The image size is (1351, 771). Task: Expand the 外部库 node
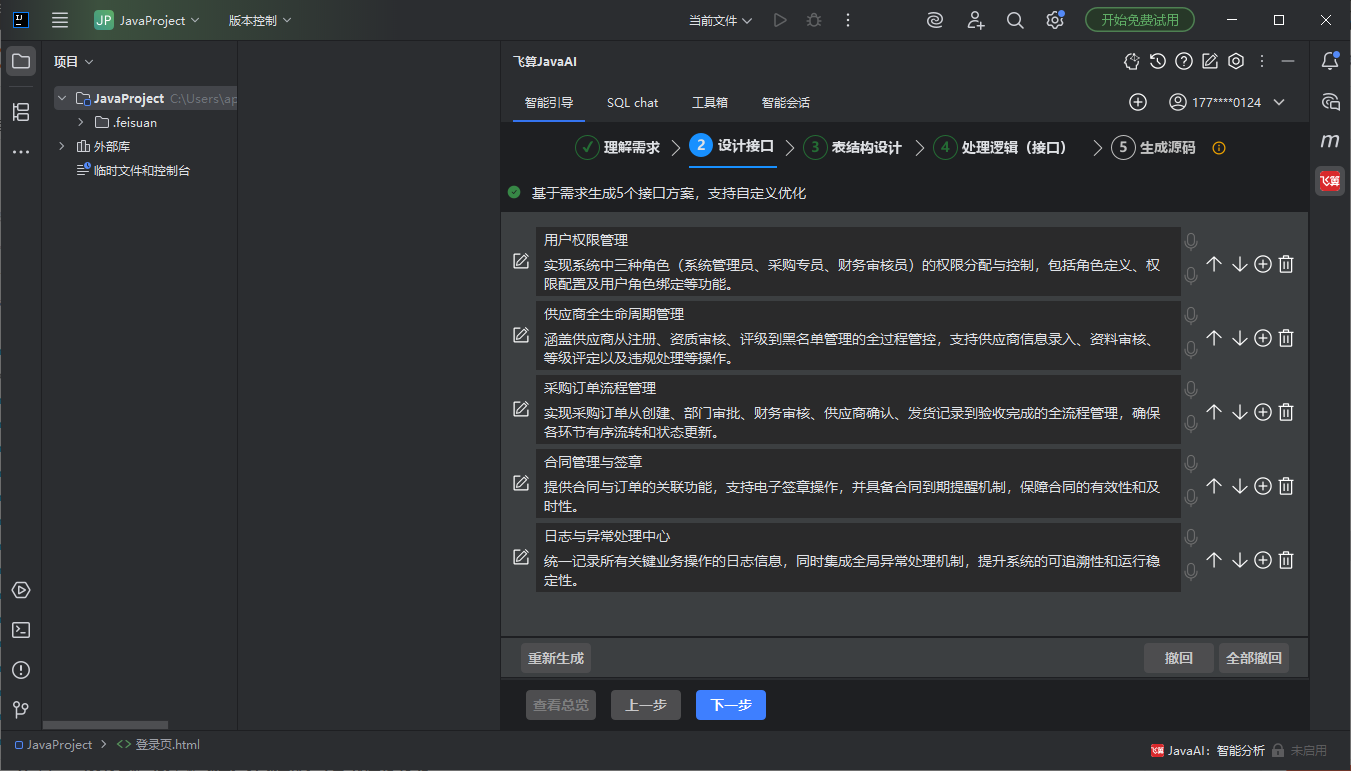(62, 147)
